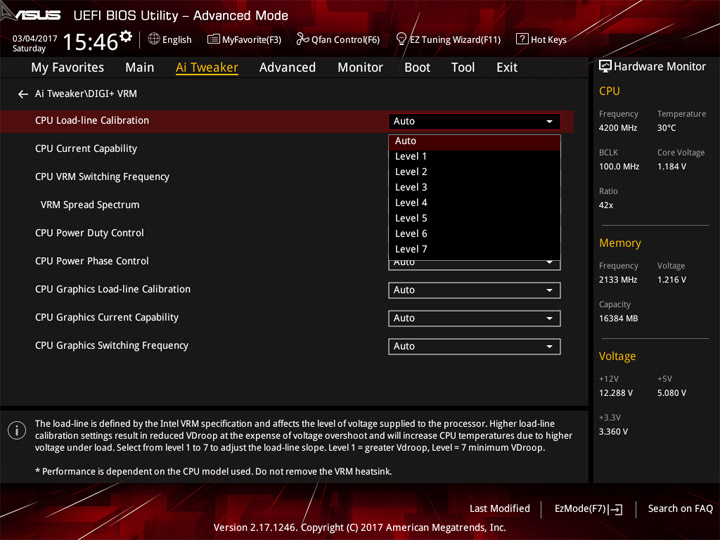Switch to EzMode(F7)
This screenshot has width=720, height=540.
click(588, 509)
